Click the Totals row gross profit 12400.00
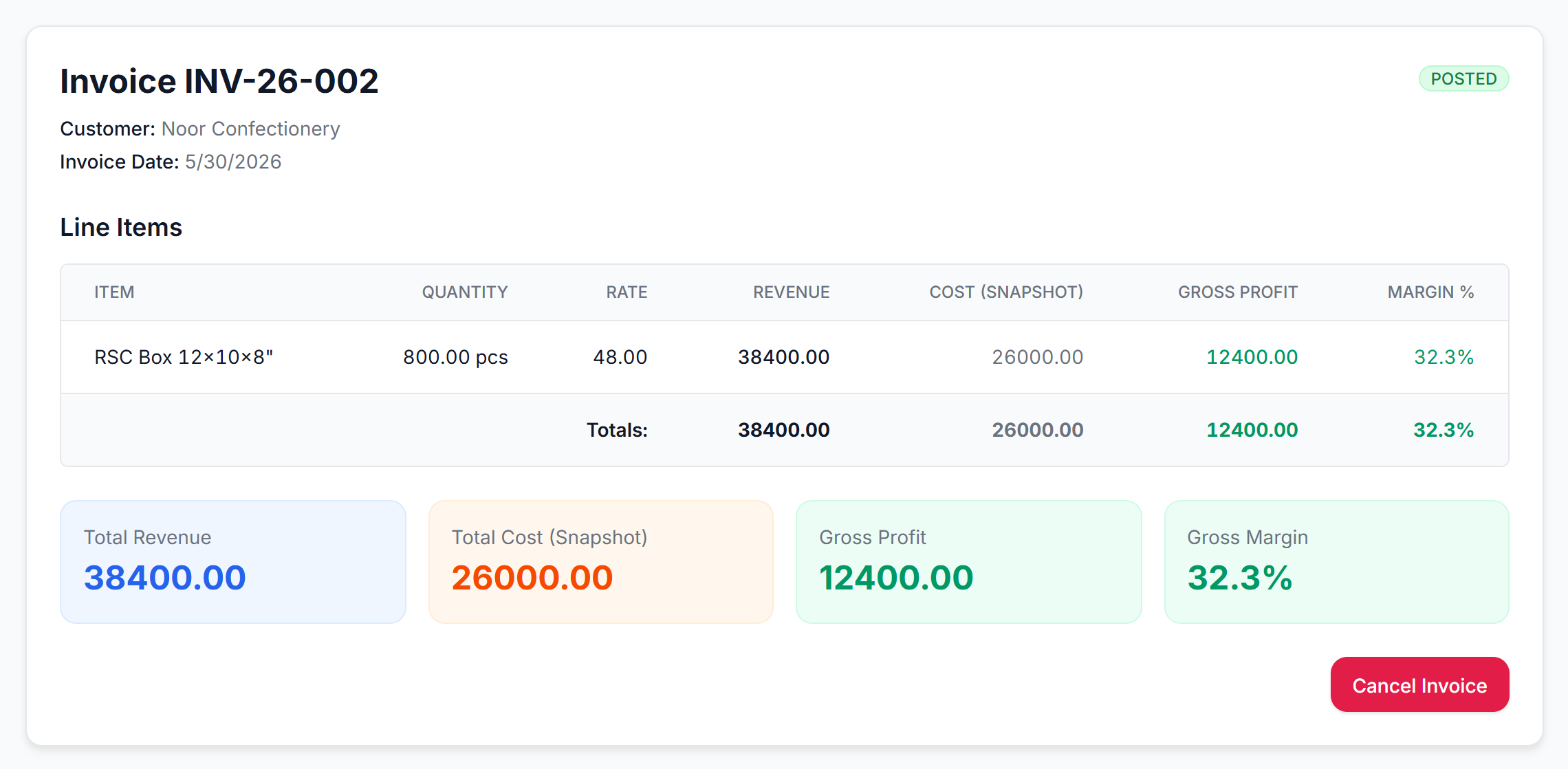Image resolution: width=1568 pixels, height=769 pixels. pyautogui.click(x=1252, y=430)
